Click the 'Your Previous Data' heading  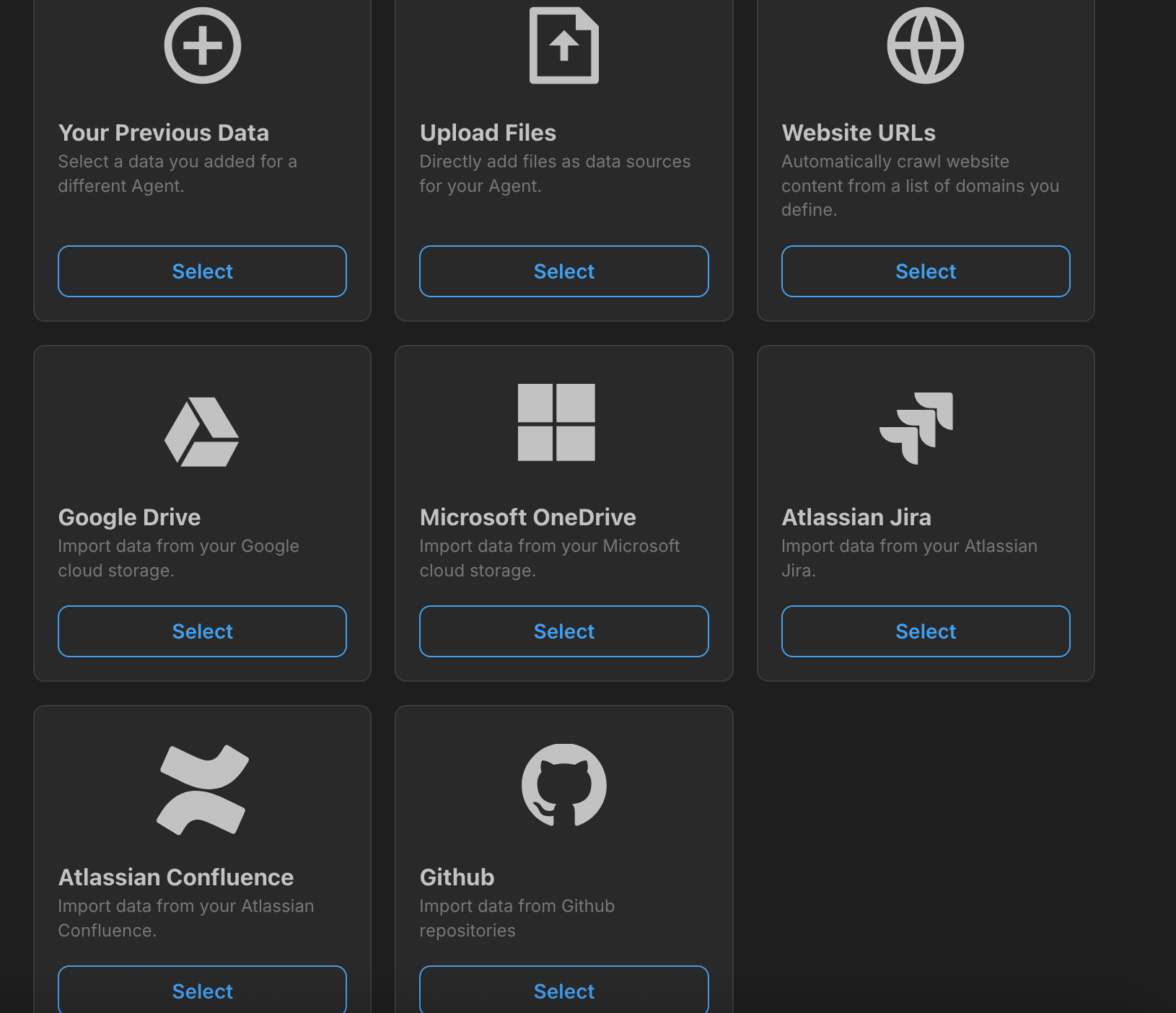pyautogui.click(x=164, y=133)
